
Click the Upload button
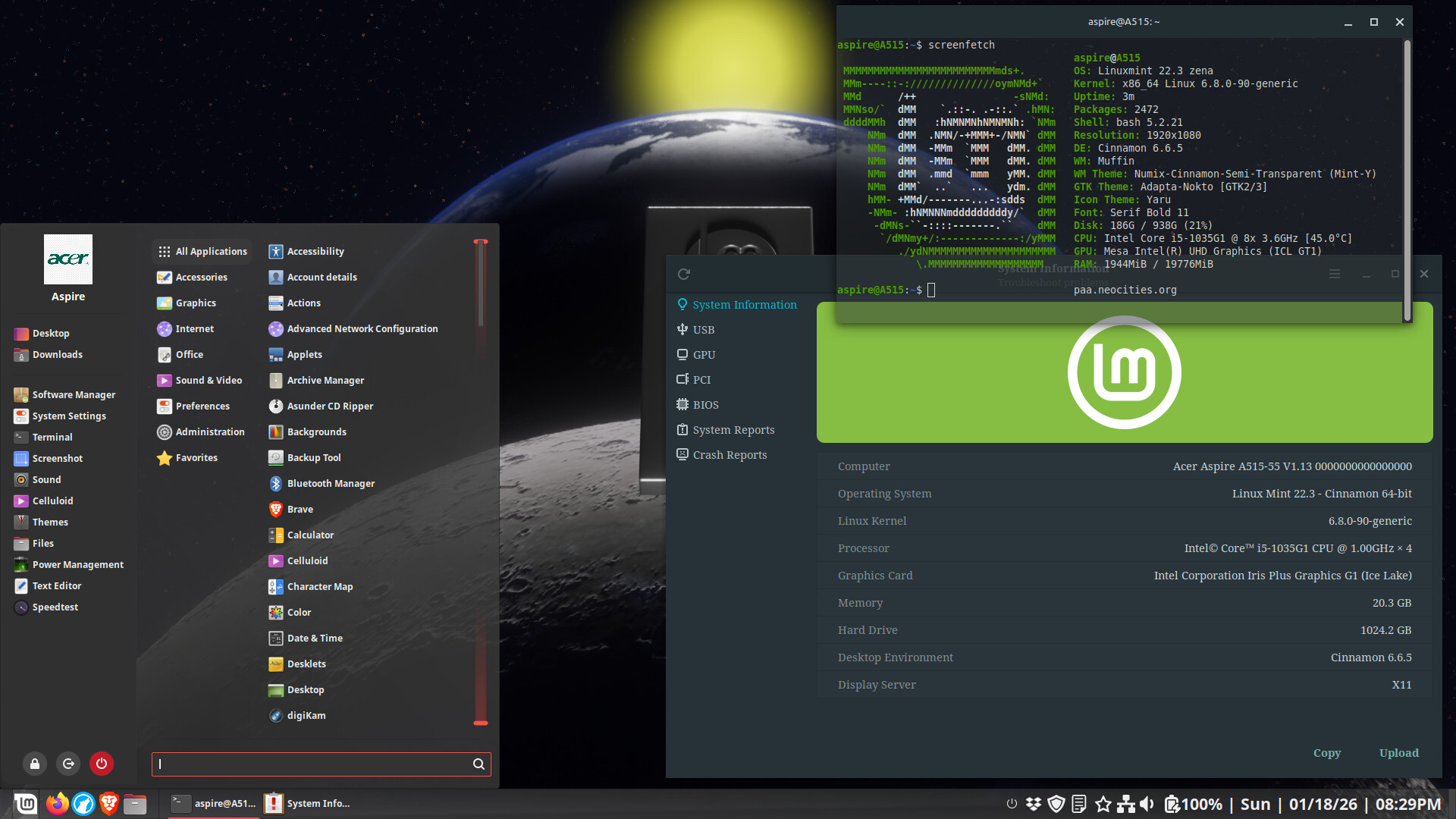(1398, 753)
